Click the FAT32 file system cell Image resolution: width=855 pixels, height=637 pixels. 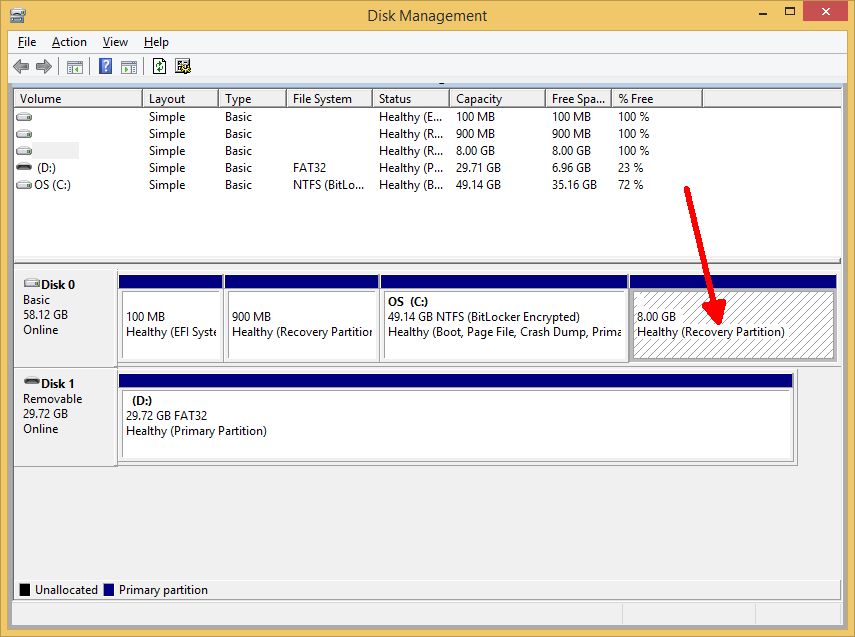309,168
